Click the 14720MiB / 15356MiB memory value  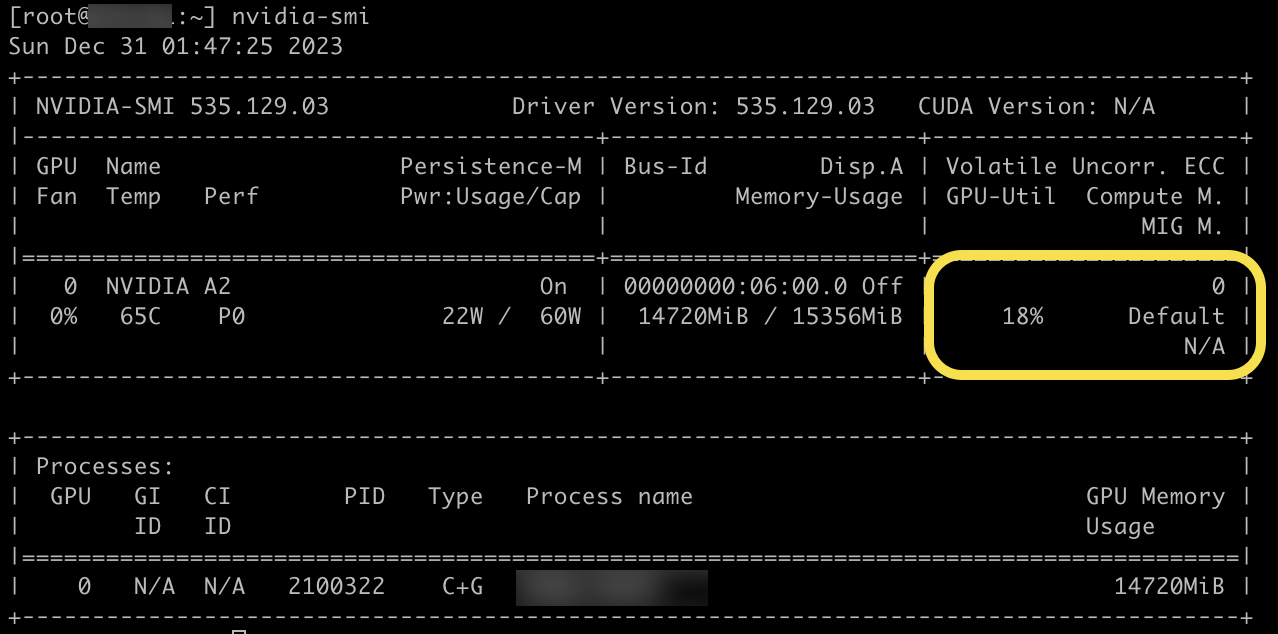pos(770,317)
